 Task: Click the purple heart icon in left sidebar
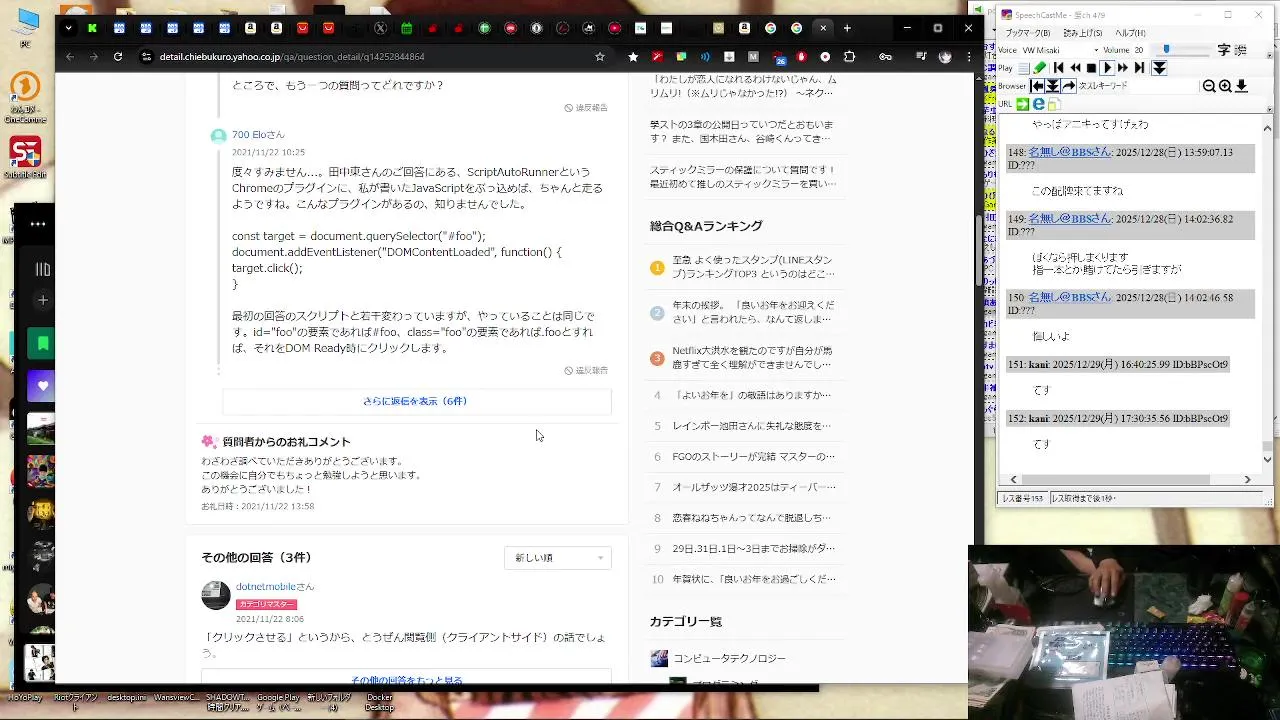pyautogui.click(x=42, y=386)
